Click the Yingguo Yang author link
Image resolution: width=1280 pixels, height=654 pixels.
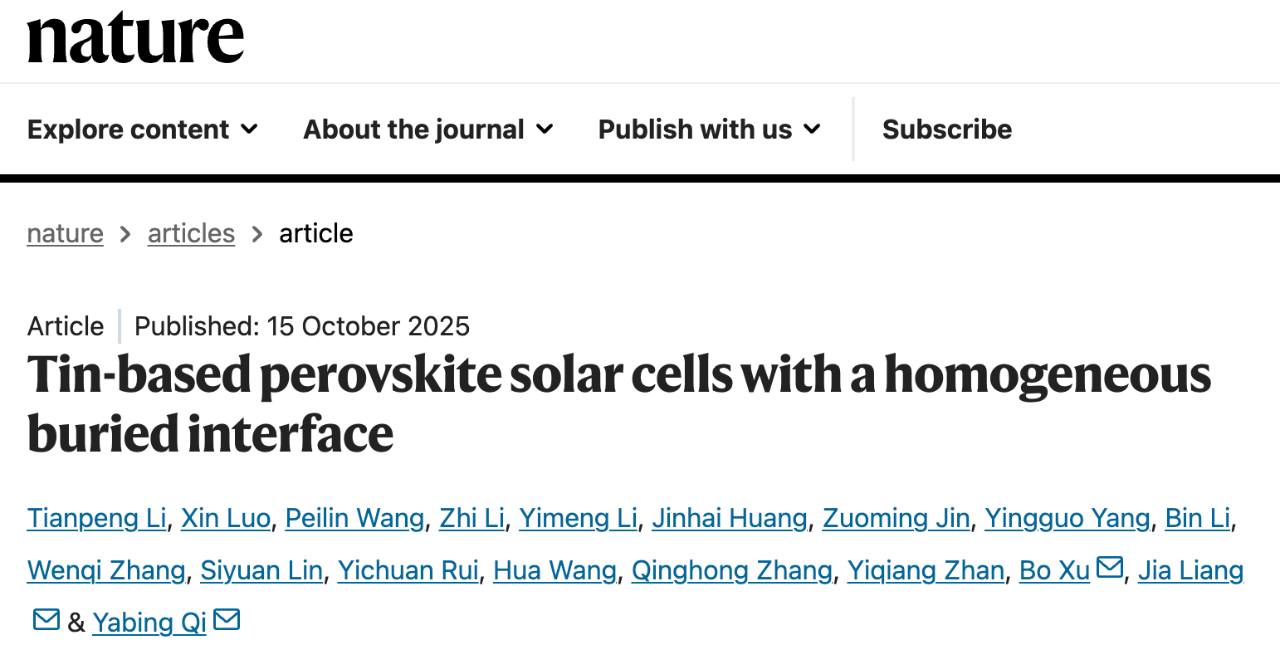(x=1067, y=518)
